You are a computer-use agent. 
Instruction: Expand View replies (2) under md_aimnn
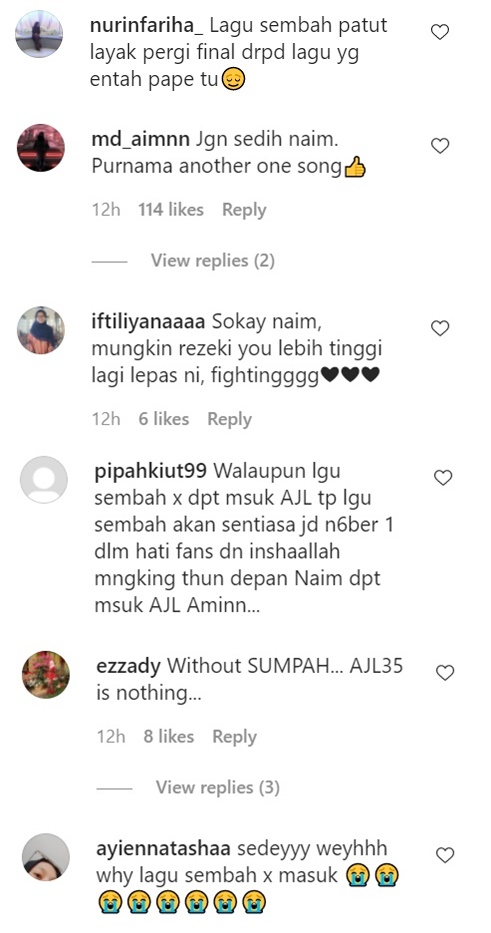(212, 261)
